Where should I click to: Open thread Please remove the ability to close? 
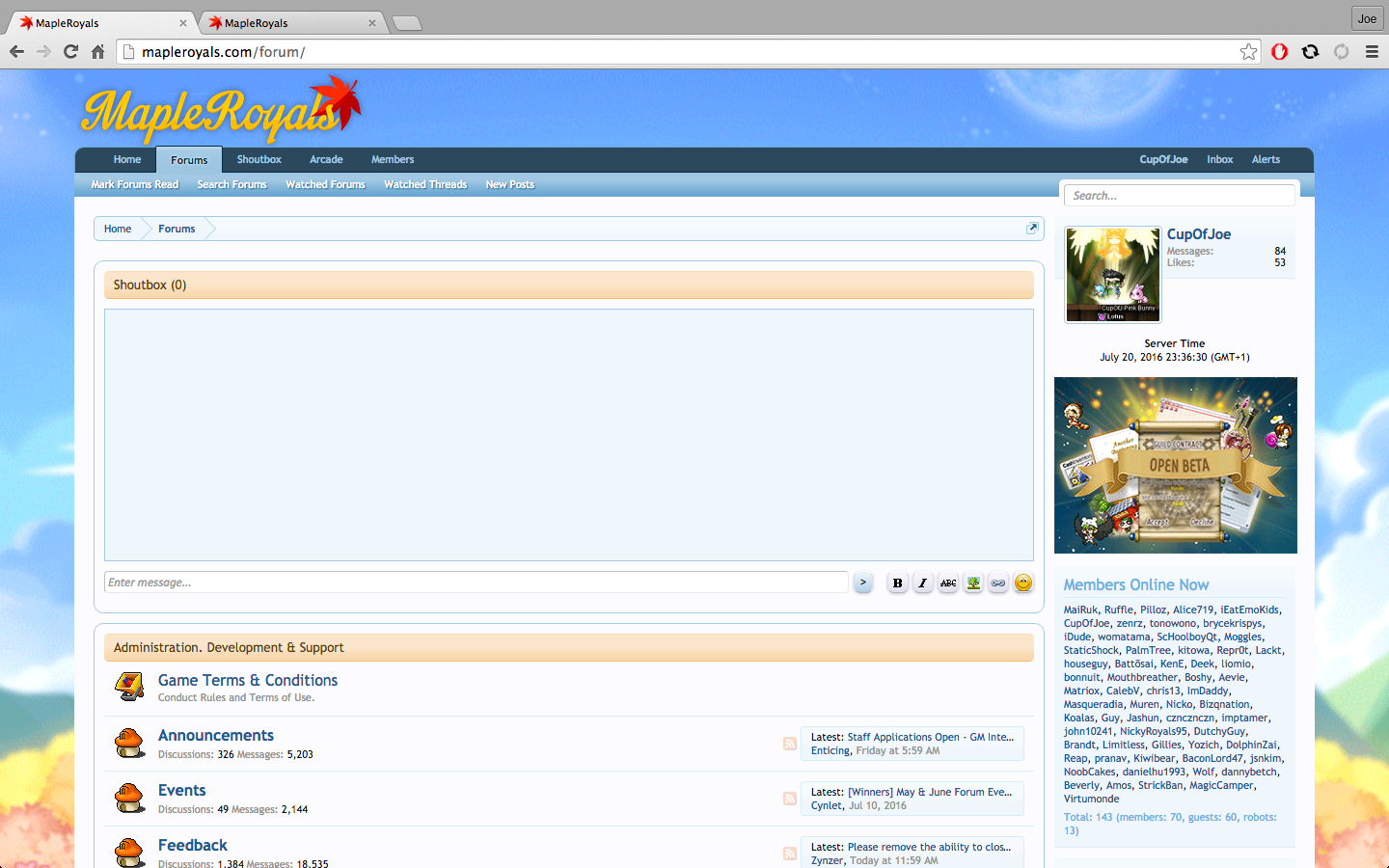(930, 847)
